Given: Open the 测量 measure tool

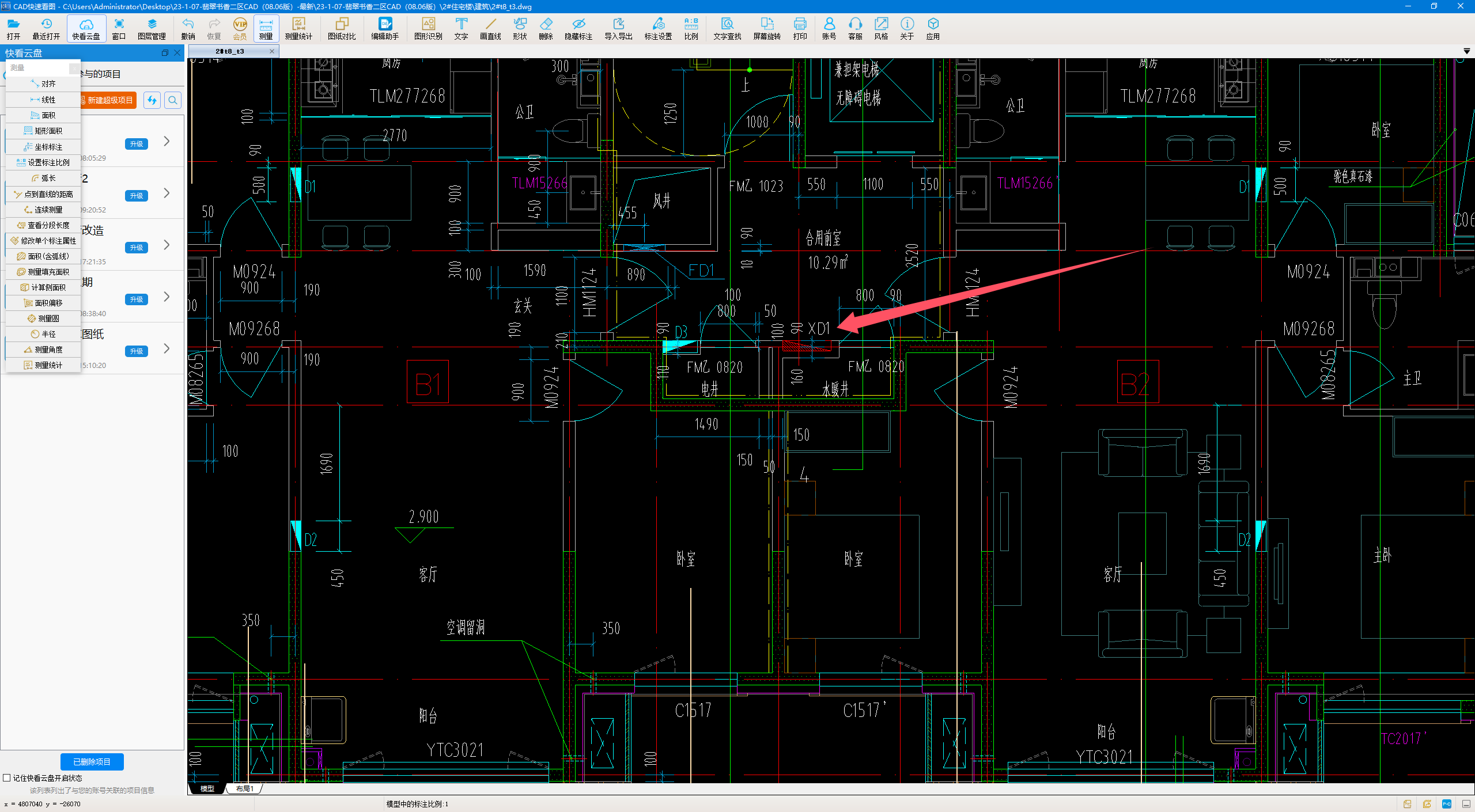Looking at the screenshot, I should coord(266,28).
